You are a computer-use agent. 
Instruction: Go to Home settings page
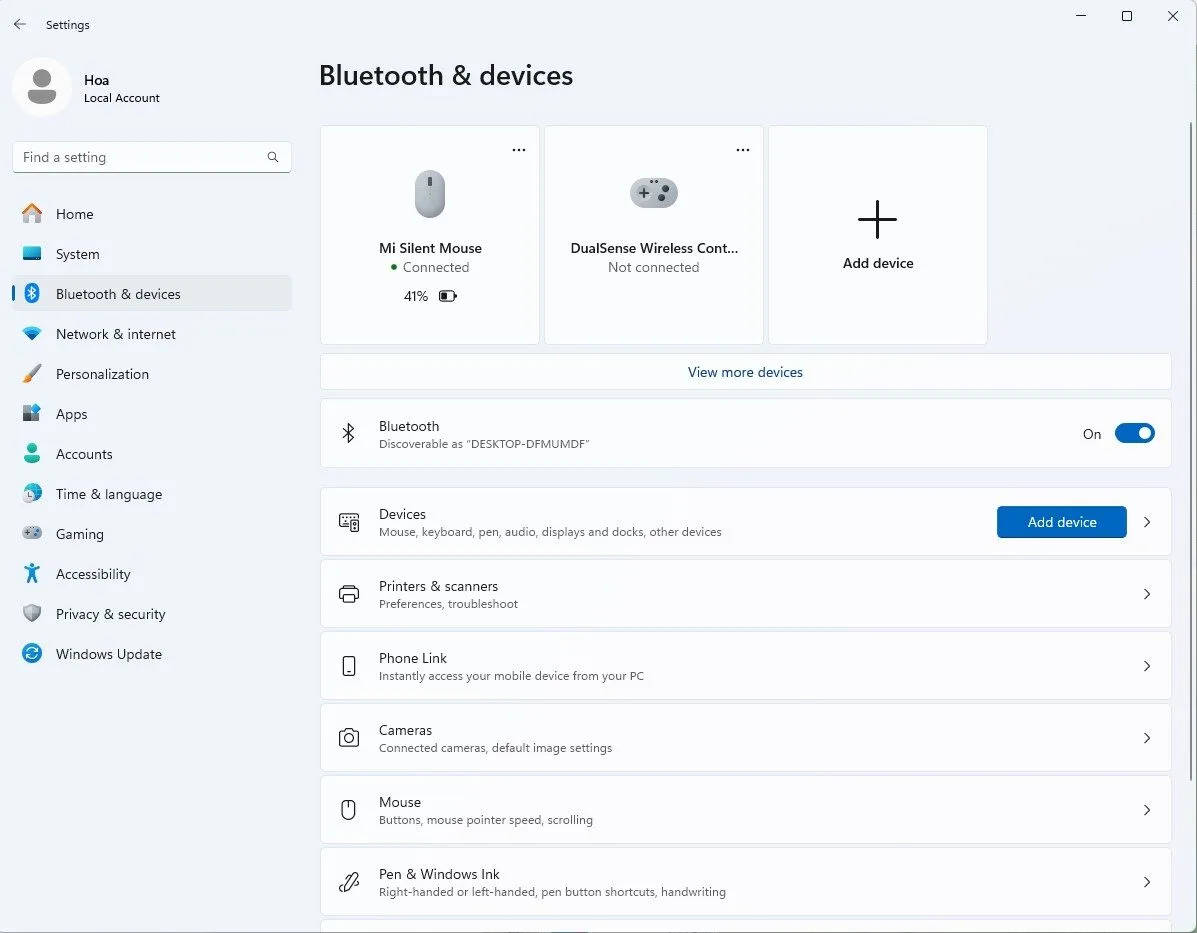pyautogui.click(x=152, y=214)
